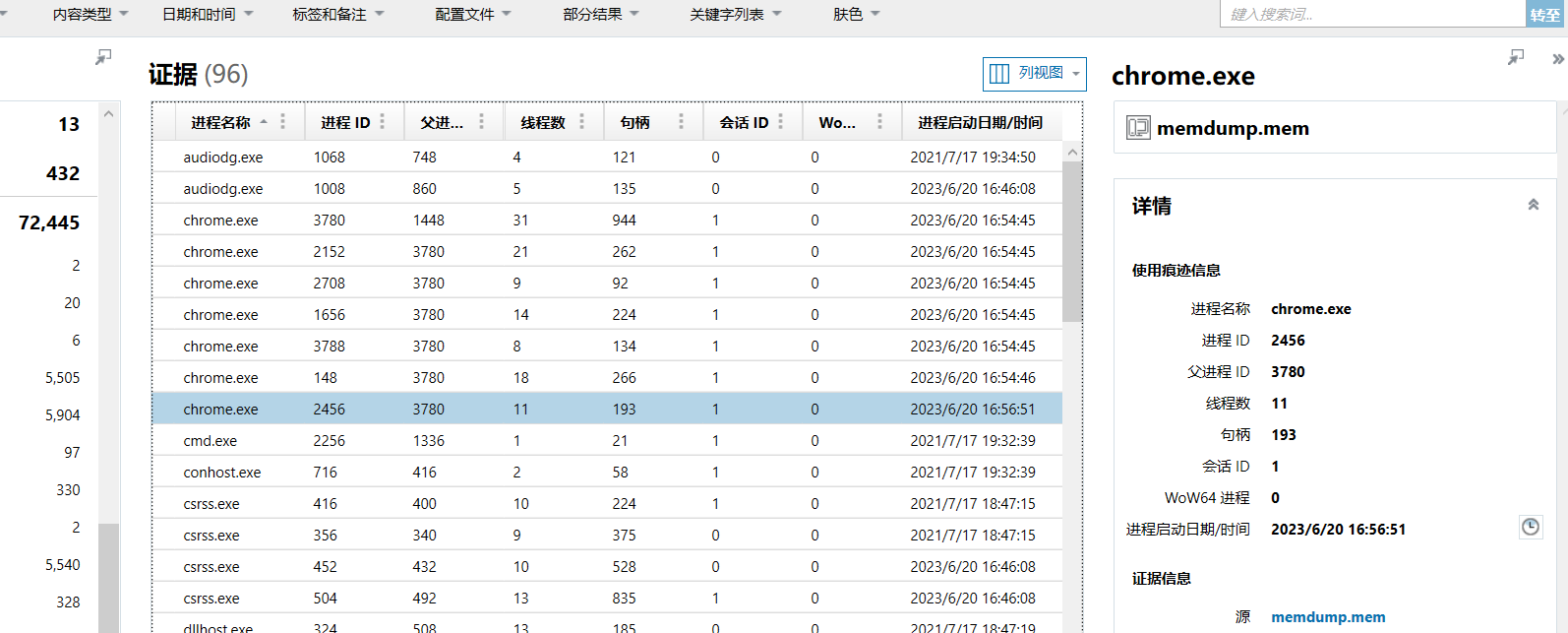1568x633 pixels.
Task: Select csrss.exe row with ID 452
Action: (x=607, y=566)
